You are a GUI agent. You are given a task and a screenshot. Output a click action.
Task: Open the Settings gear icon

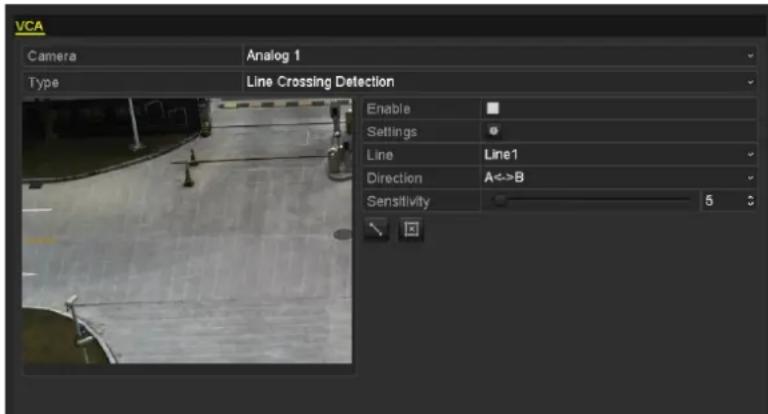tap(494, 131)
